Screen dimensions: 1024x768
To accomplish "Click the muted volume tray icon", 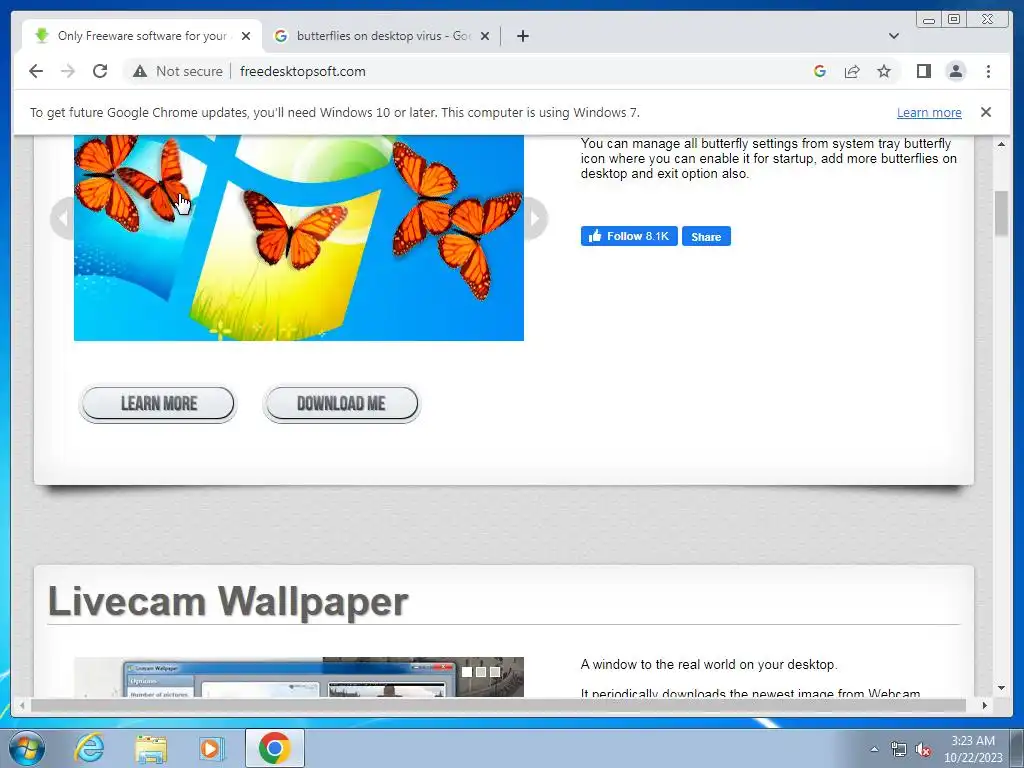I will [923, 750].
